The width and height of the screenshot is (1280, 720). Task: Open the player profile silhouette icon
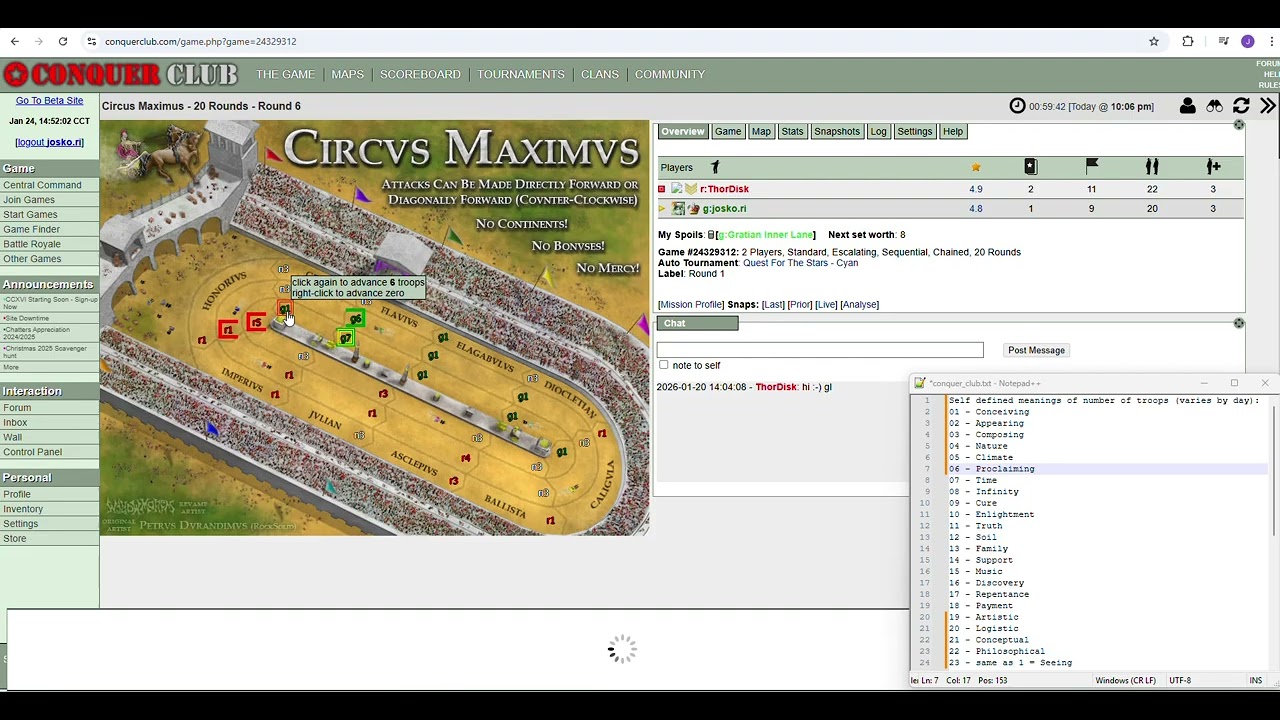pos(1188,106)
